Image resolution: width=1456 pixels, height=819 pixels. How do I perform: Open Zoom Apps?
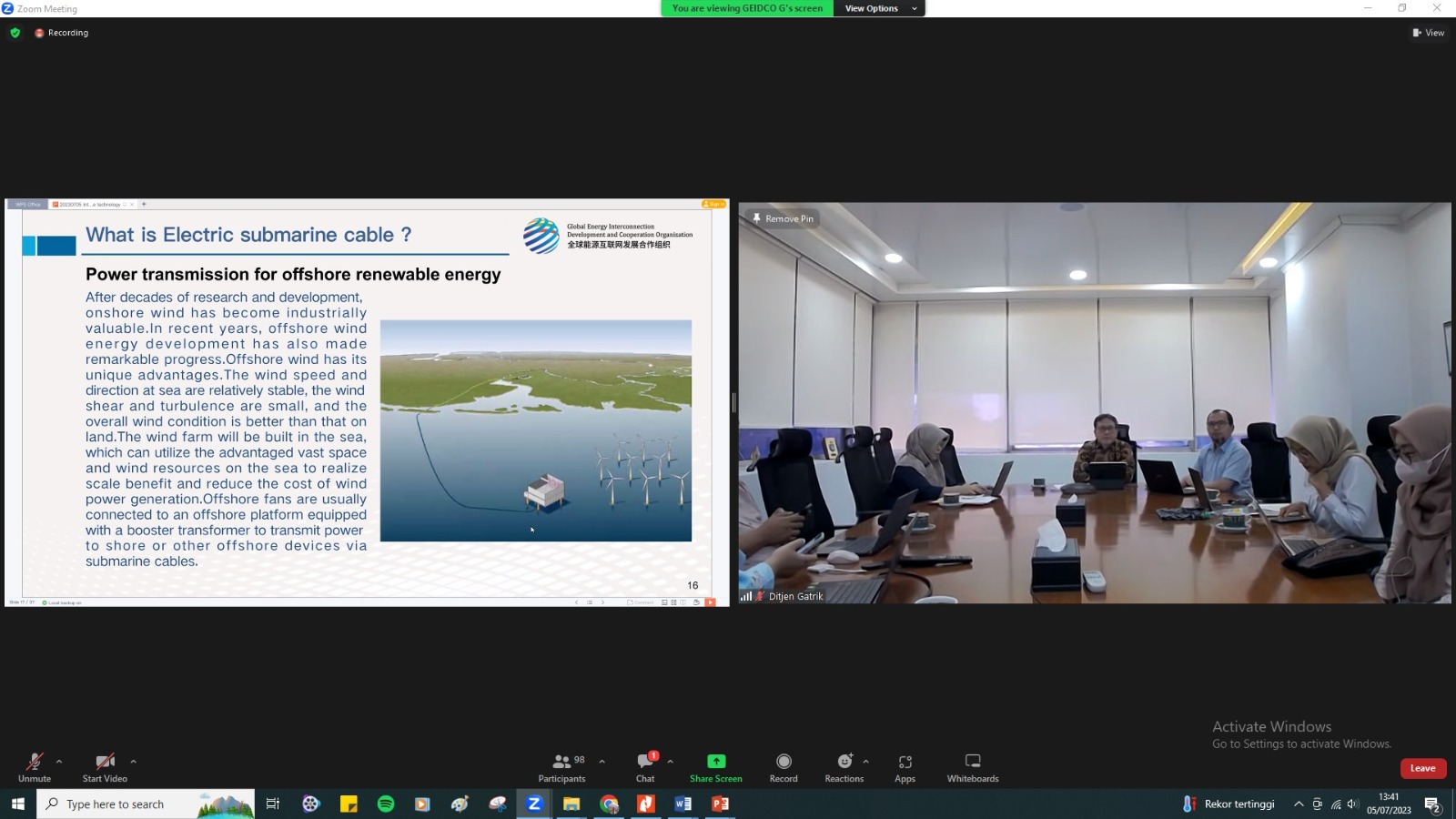point(905,767)
